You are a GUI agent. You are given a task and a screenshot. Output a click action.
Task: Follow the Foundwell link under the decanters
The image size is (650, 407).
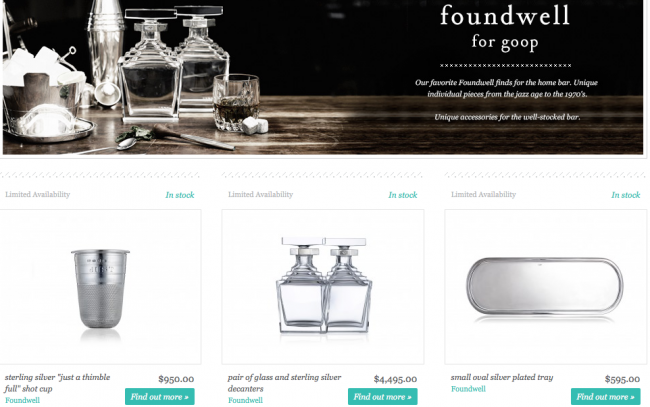click(245, 400)
